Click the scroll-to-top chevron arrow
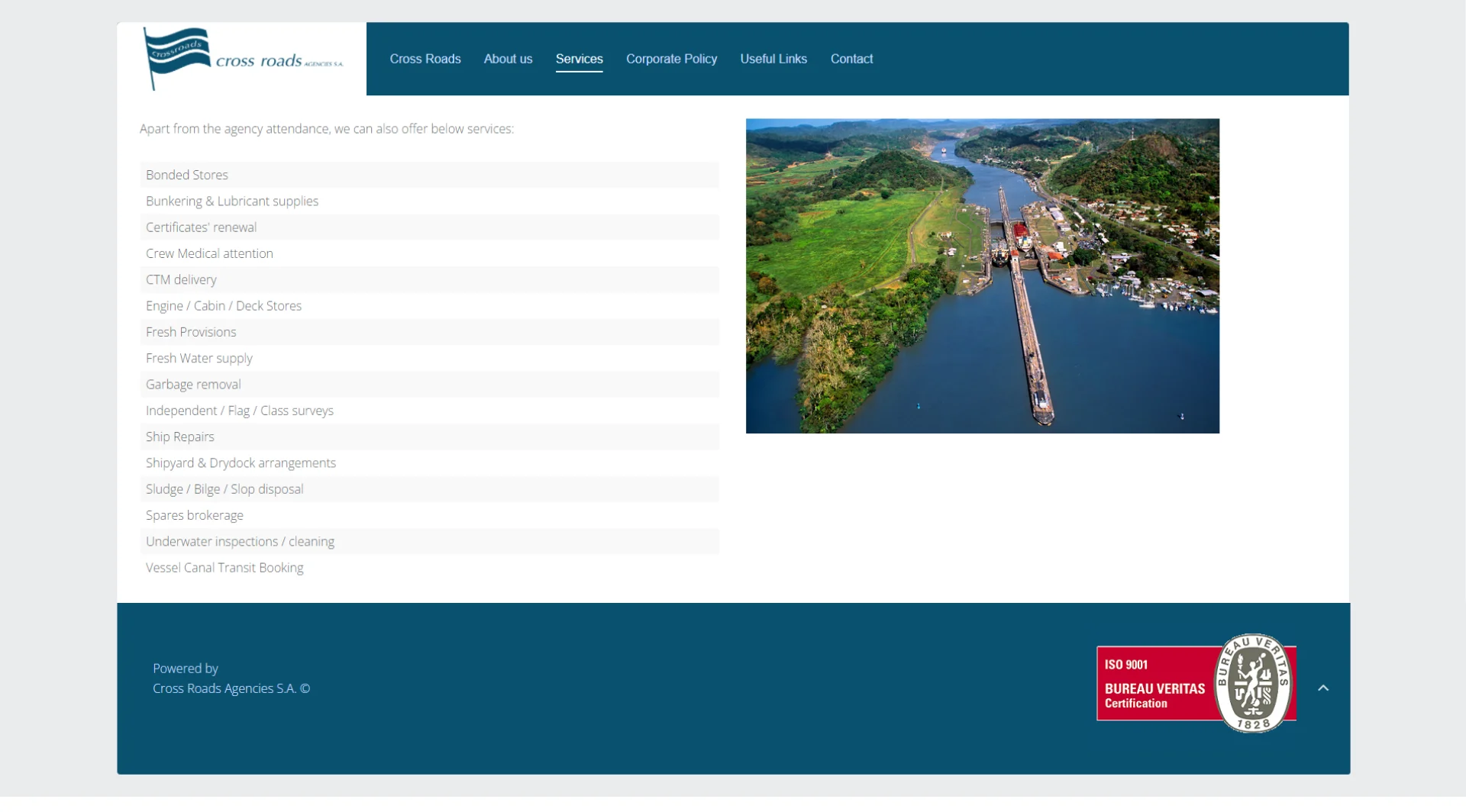 [x=1323, y=688]
